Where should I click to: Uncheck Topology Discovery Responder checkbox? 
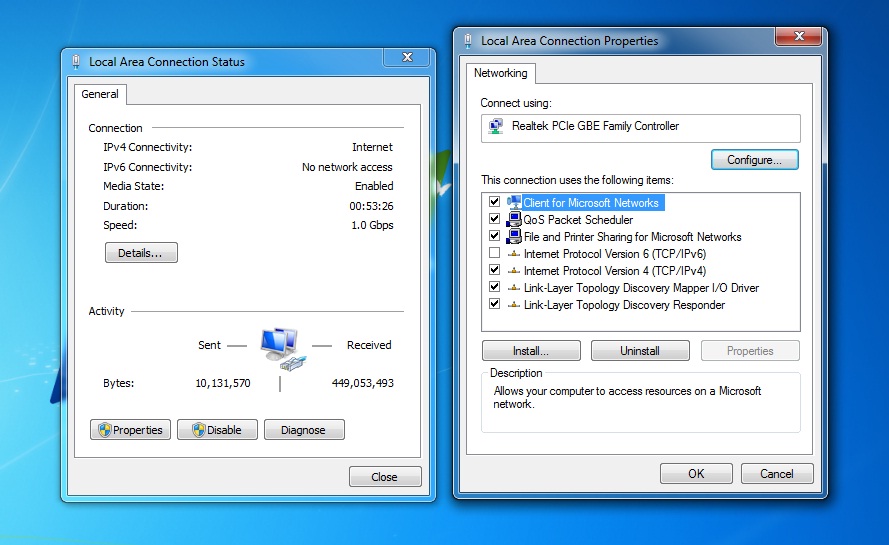pyautogui.click(x=494, y=304)
